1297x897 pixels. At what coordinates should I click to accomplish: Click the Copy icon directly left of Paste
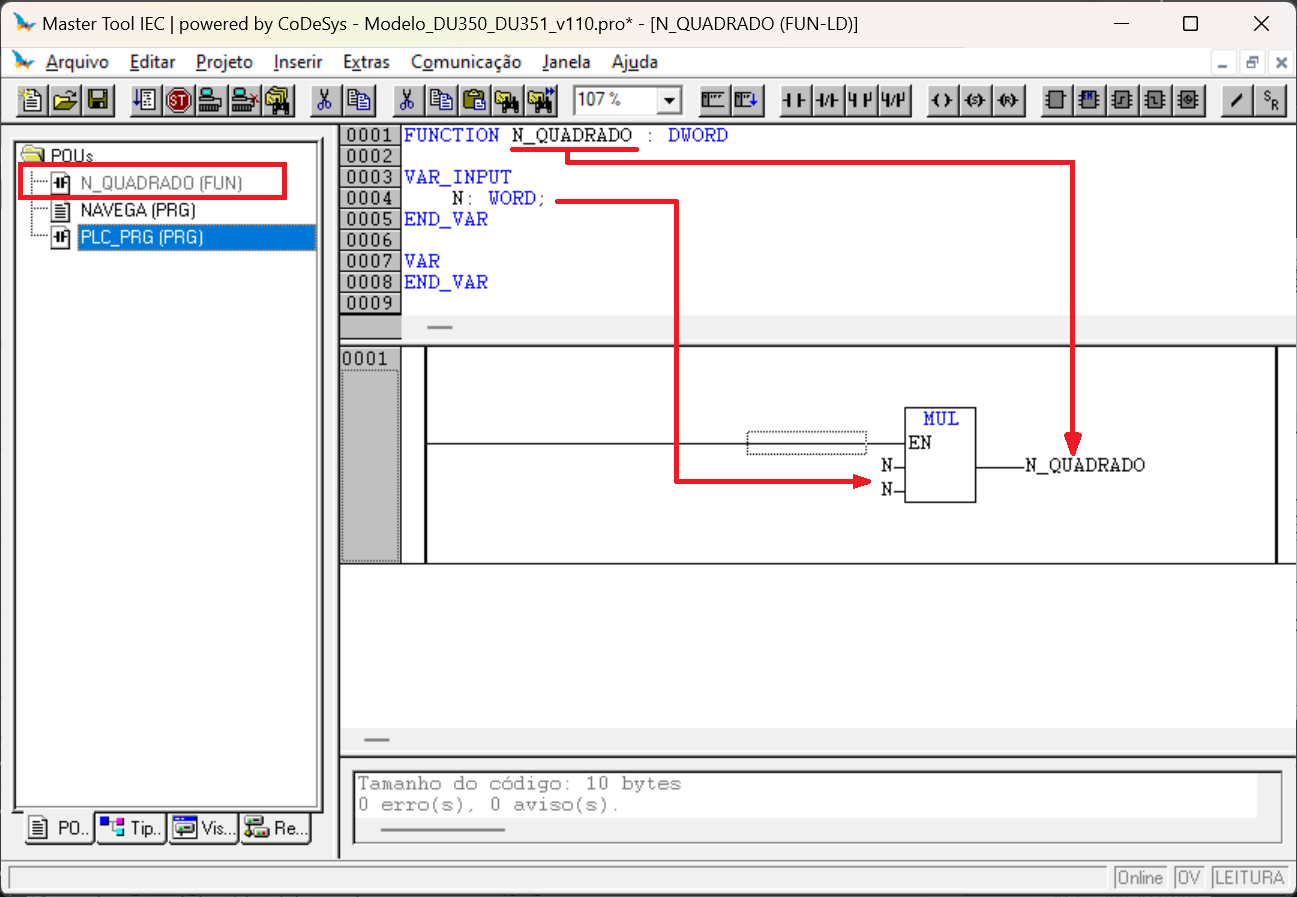[441, 100]
